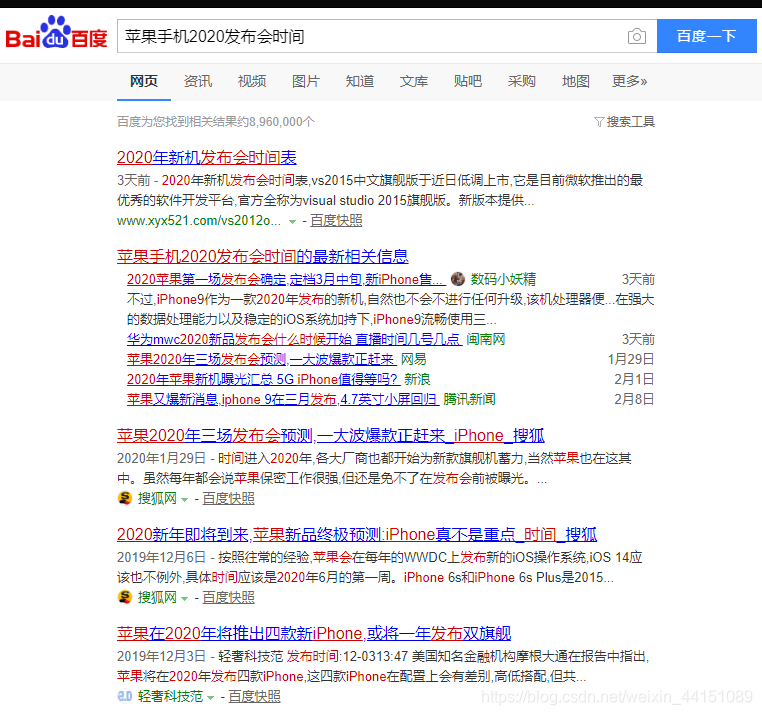762x715 pixels.
Task: Open 华为mwc2020新品发布会 news link
Action: point(294,339)
